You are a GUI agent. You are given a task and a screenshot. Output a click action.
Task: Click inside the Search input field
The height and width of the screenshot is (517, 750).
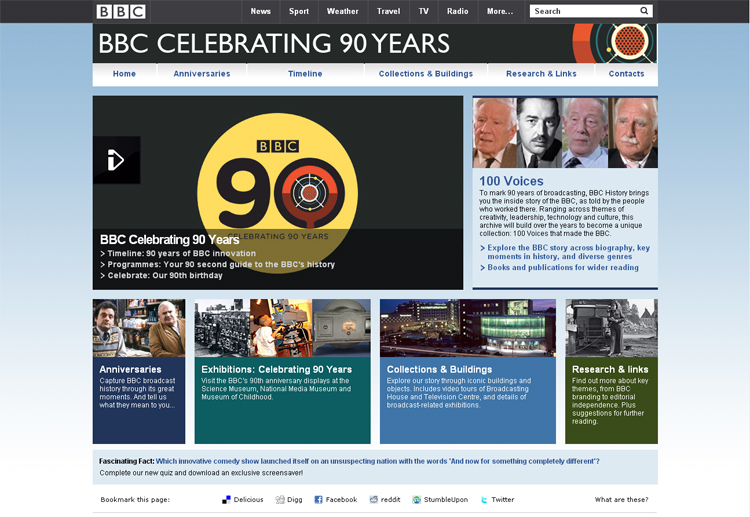tap(584, 12)
